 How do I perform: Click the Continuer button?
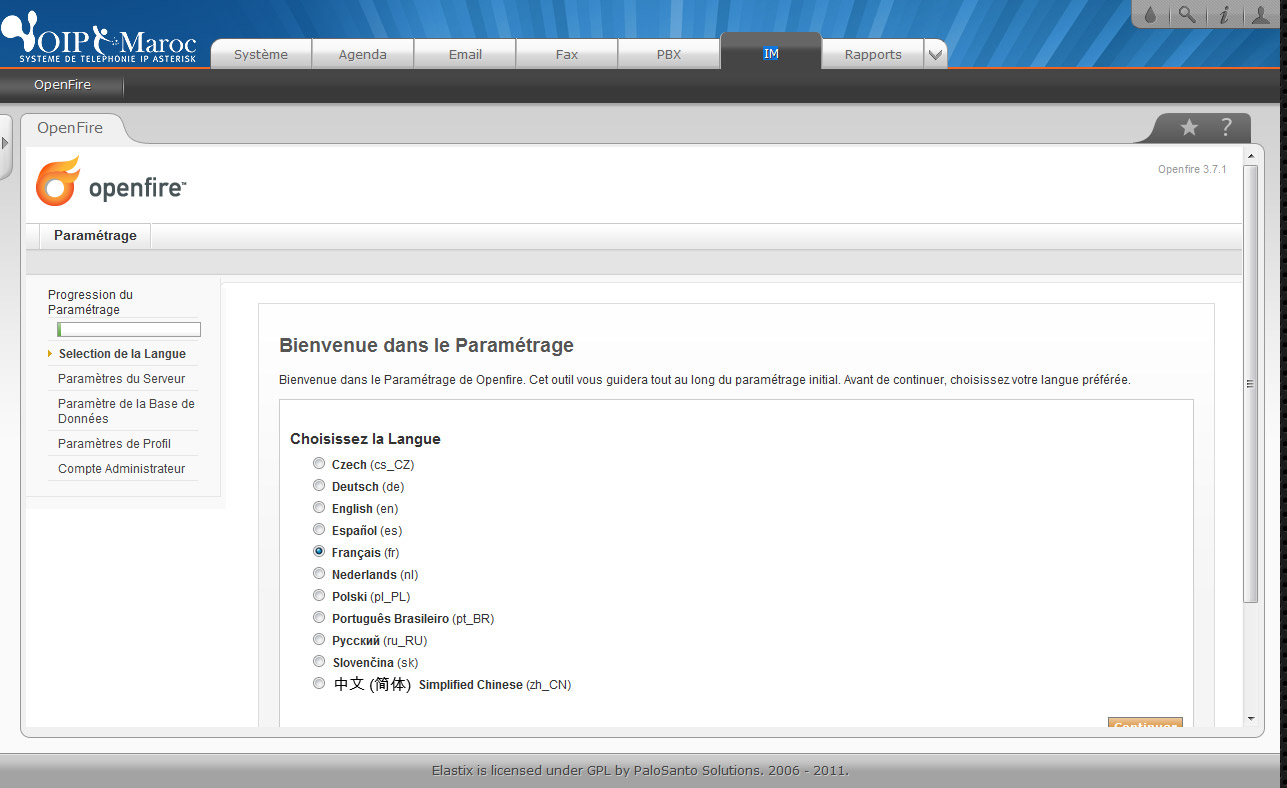point(1145,723)
